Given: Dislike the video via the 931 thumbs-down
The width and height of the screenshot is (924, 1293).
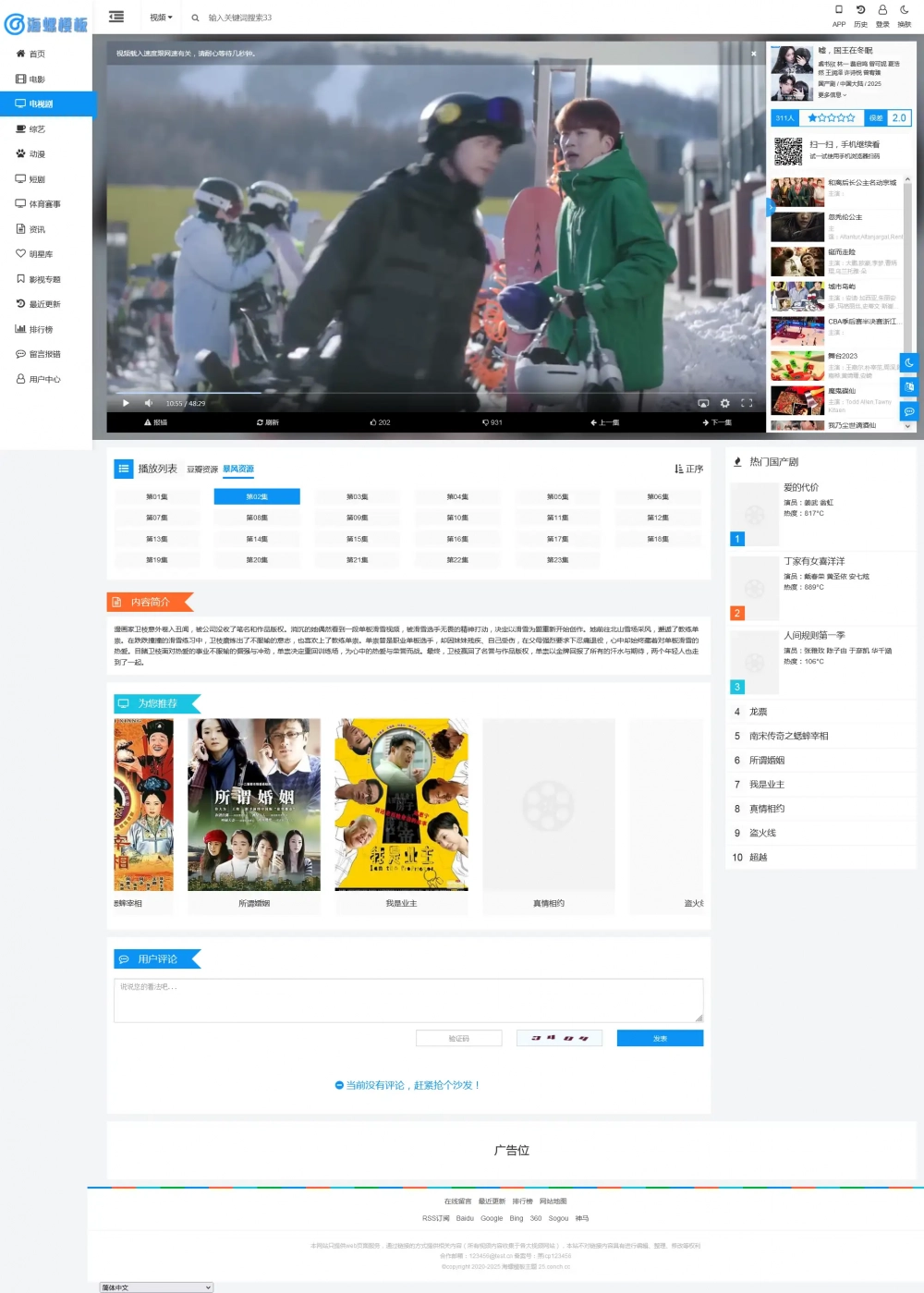Looking at the screenshot, I should tap(492, 422).
